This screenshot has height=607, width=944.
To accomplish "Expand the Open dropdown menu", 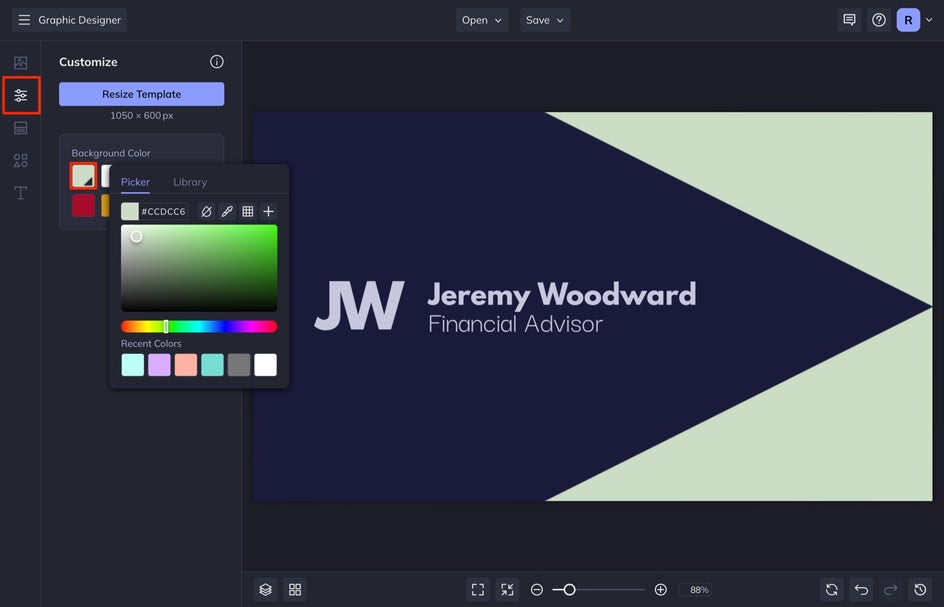I will coord(482,20).
